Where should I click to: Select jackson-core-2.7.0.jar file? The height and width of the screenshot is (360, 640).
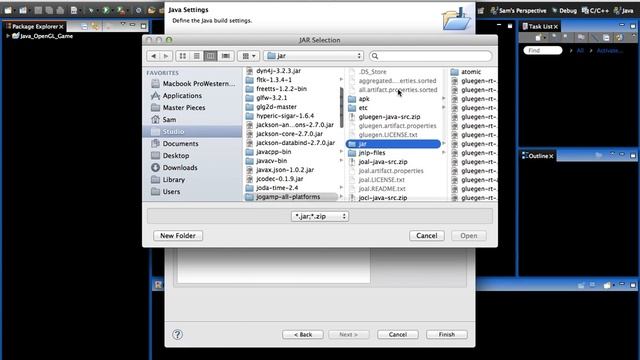point(289,134)
